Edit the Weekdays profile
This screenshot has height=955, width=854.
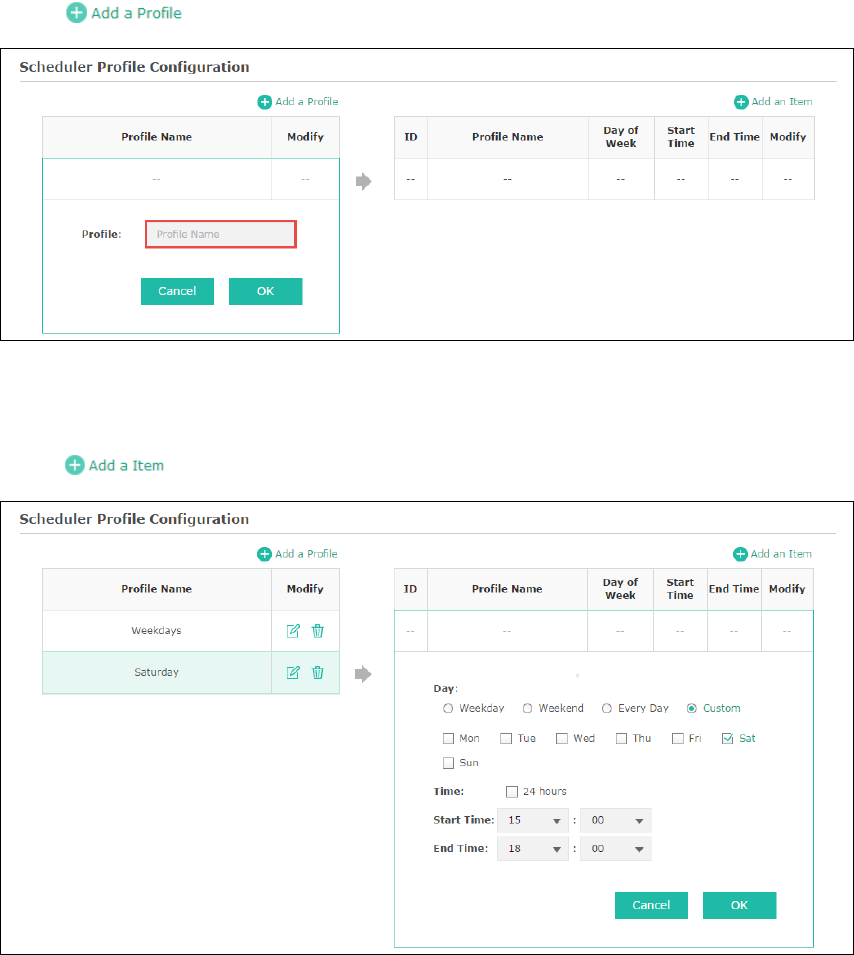pos(293,631)
